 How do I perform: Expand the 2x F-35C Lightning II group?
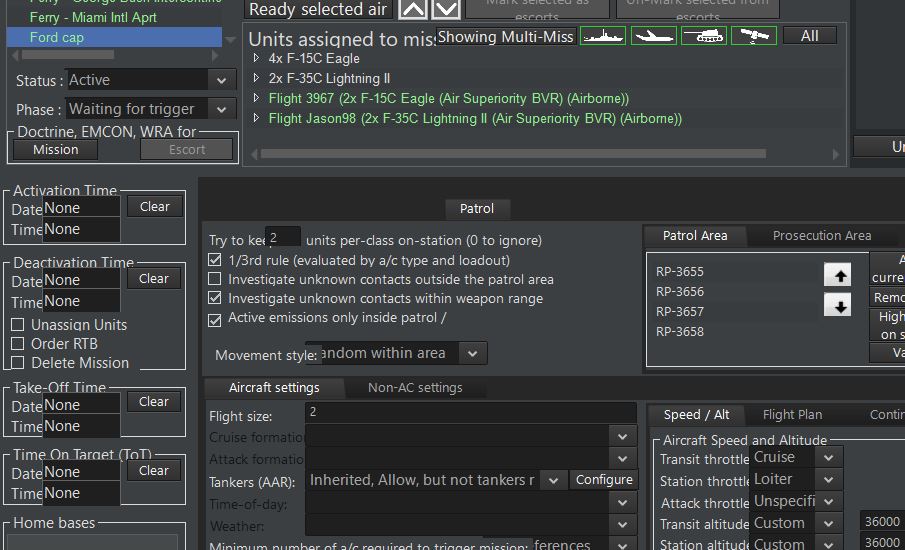256,77
